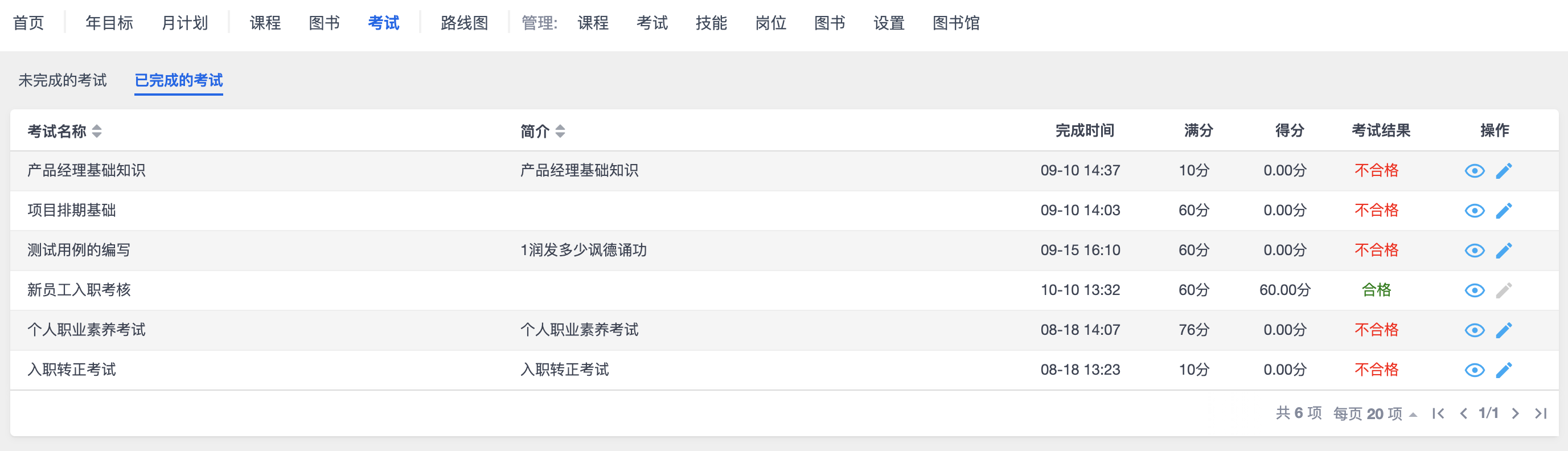Screen dimensions: 1568x451
Task: Jump to the last page
Action: click(x=1541, y=414)
